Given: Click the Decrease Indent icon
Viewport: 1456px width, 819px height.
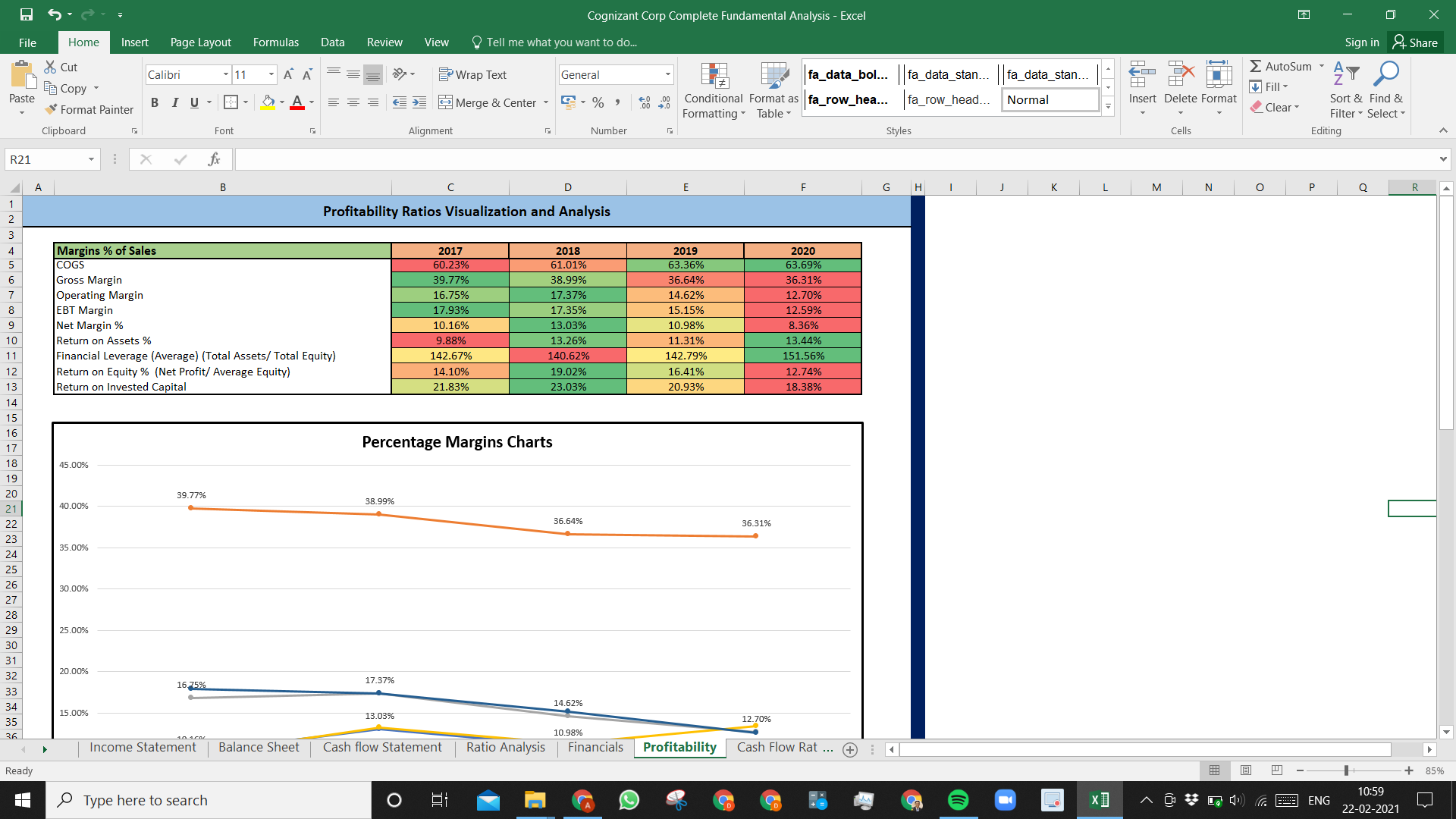Looking at the screenshot, I should tap(400, 102).
